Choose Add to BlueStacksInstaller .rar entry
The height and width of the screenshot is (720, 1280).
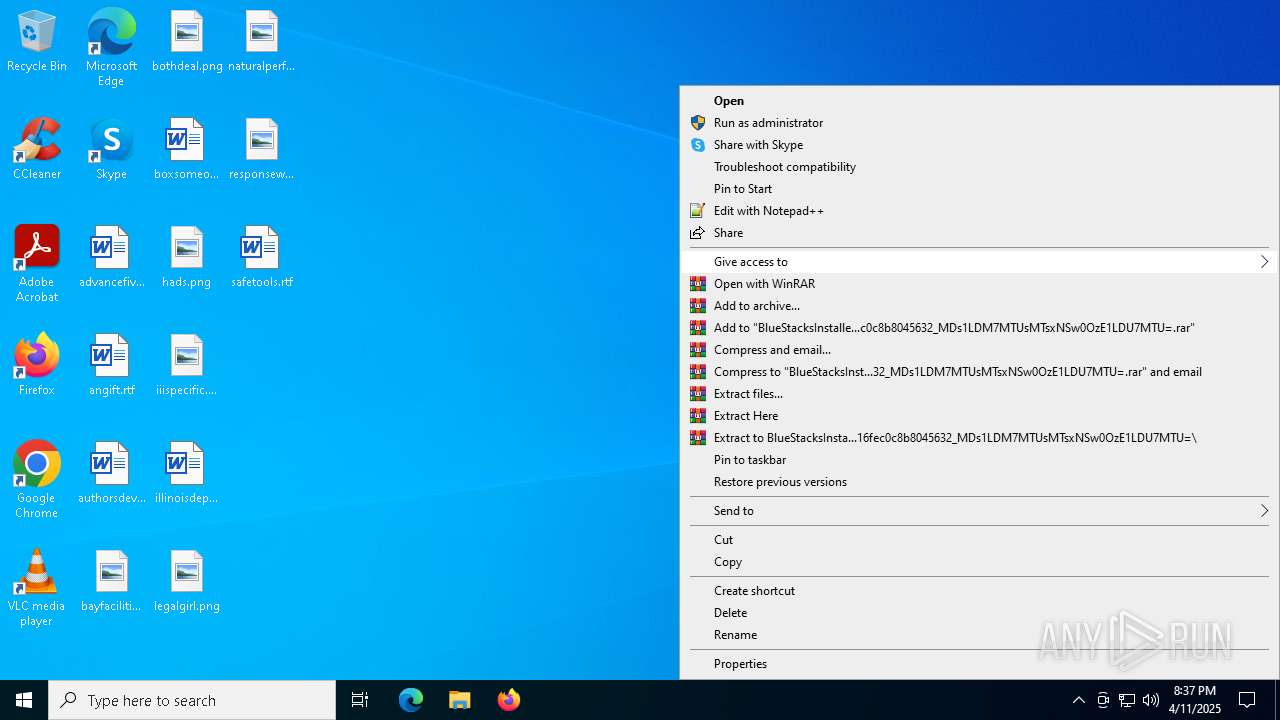979,328
